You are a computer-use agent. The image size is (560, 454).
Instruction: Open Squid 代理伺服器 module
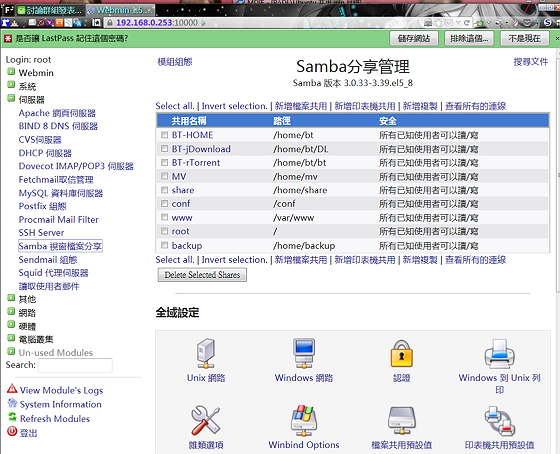tap(54, 273)
